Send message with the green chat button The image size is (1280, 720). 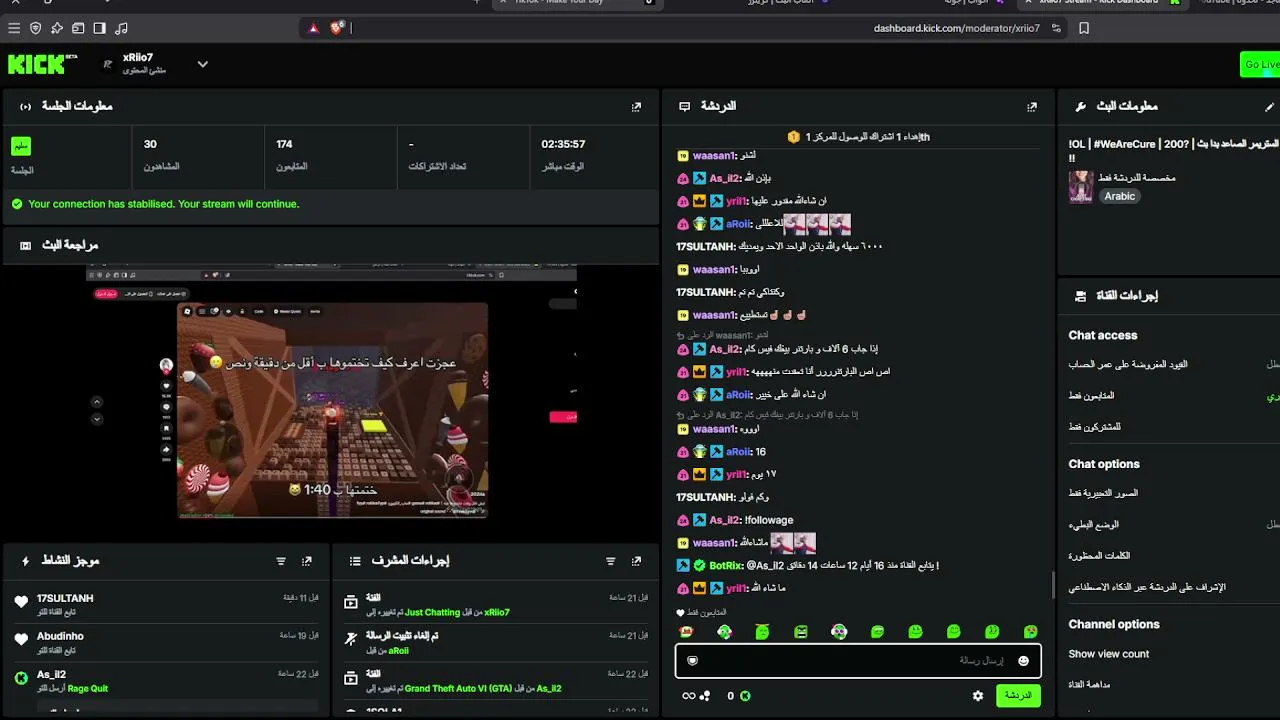1018,696
